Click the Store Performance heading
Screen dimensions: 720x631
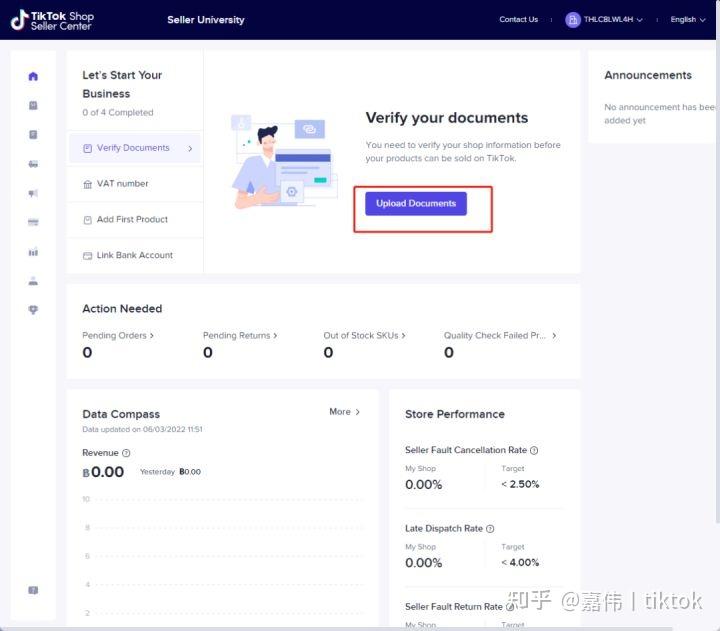(x=455, y=414)
